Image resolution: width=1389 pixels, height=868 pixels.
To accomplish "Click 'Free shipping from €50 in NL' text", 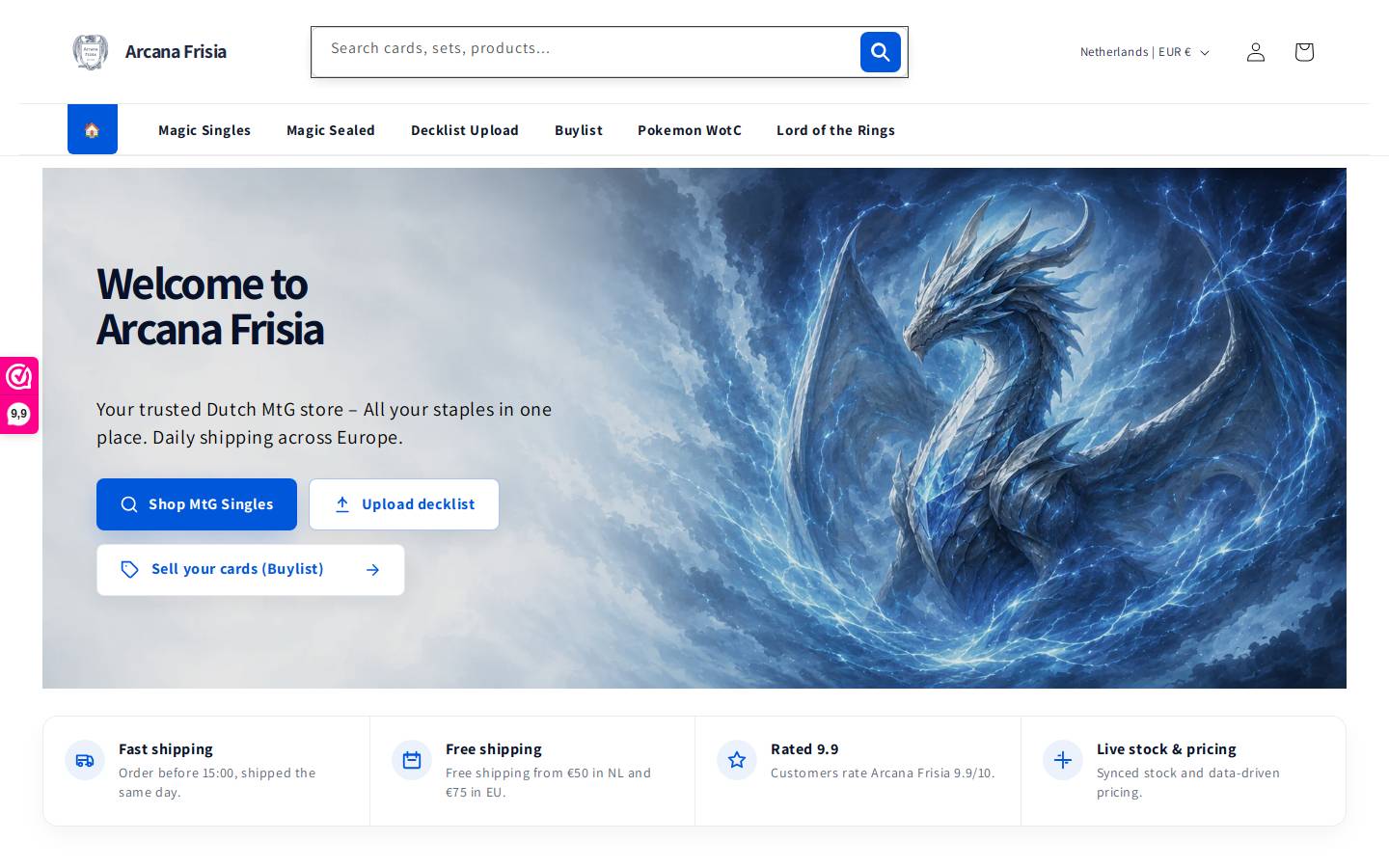I will 548,782.
